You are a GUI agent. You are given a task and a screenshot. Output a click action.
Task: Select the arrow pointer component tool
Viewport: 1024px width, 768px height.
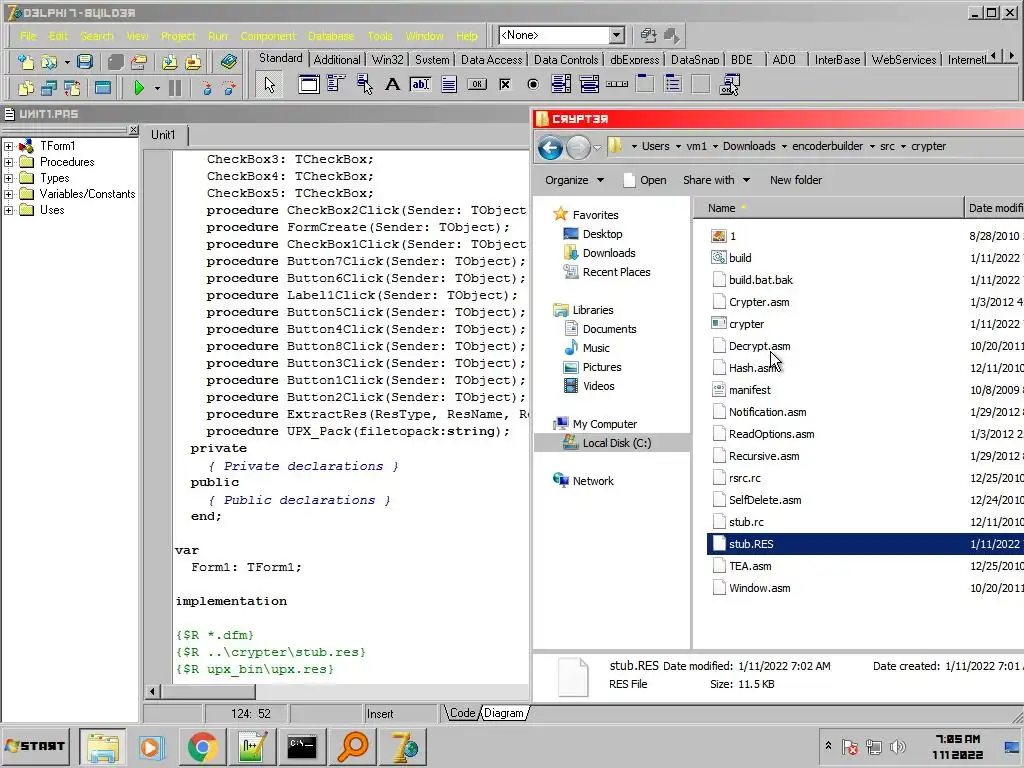pos(270,85)
